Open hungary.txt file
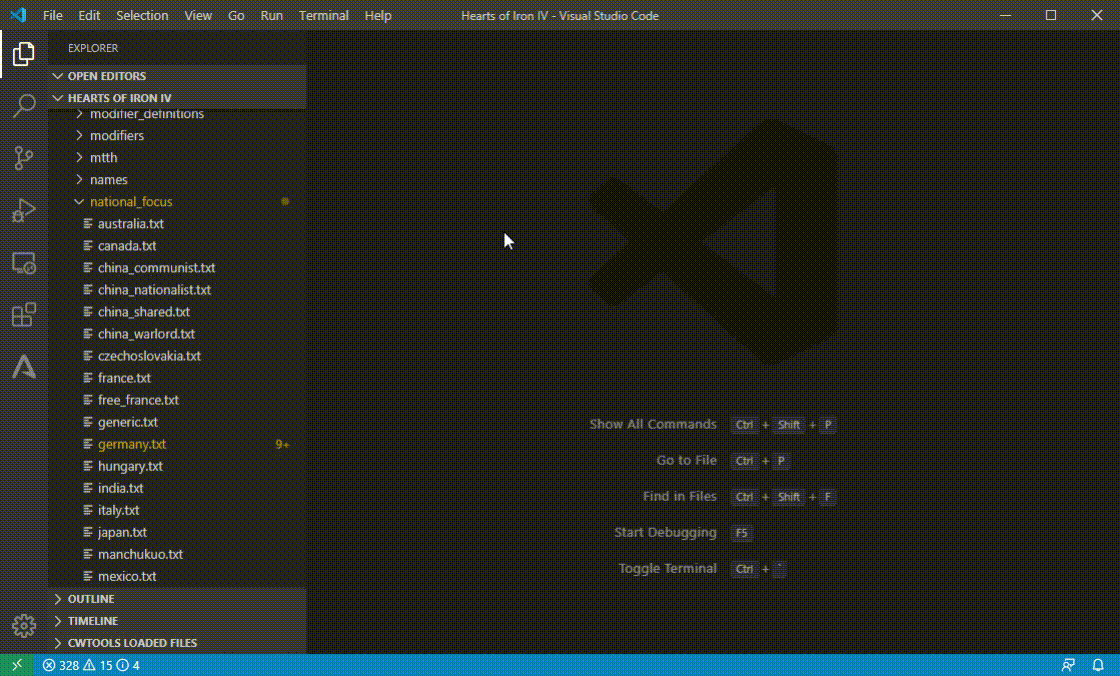Viewport: 1120px width, 676px height. [177, 466]
